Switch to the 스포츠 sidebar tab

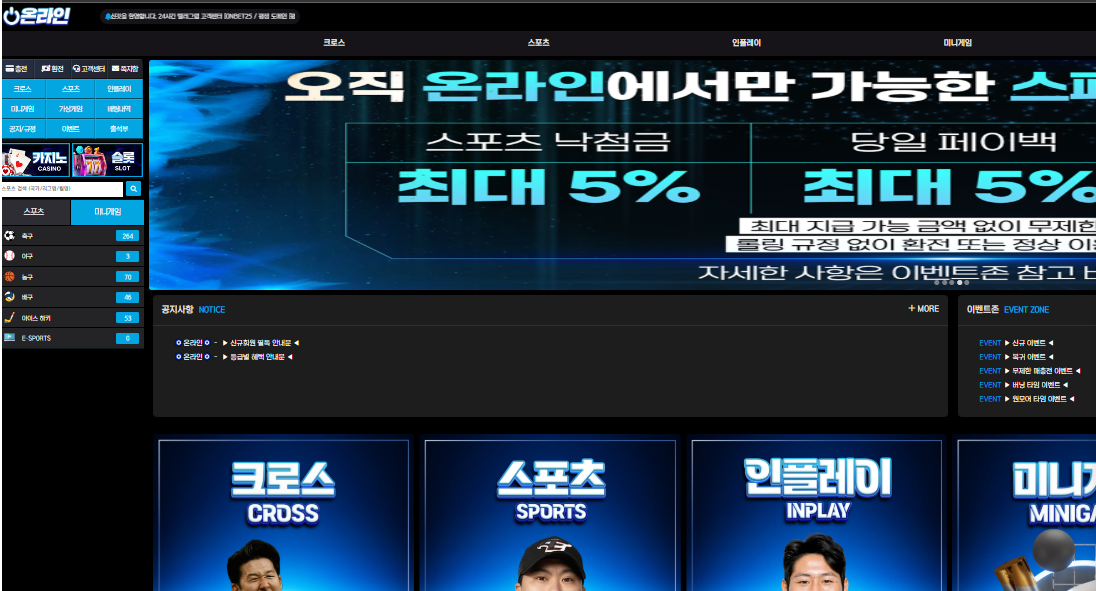click(x=35, y=212)
